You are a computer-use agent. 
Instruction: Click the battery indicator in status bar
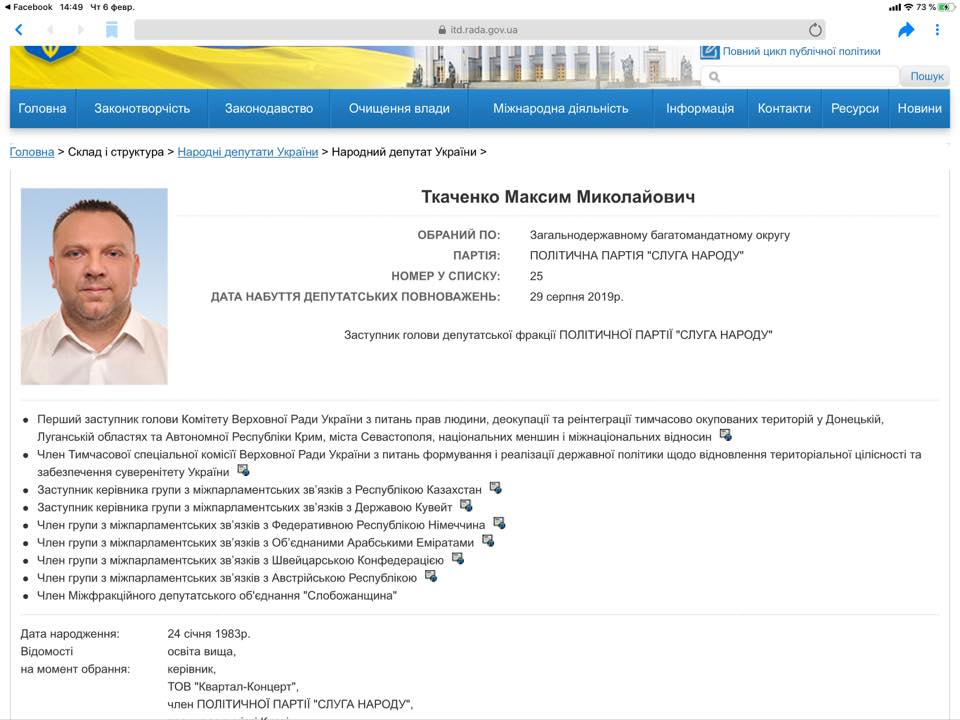(946, 7)
